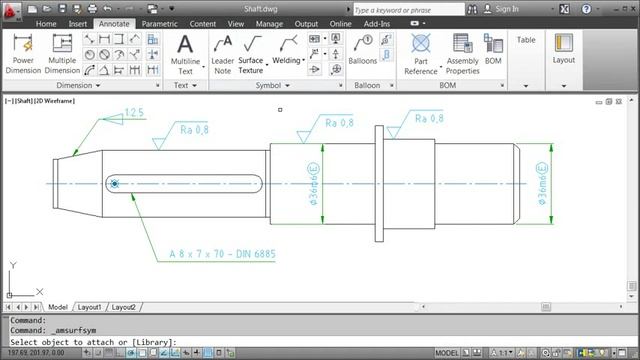Open Welding dropdown arrow
The width and height of the screenshot is (640, 360).
point(304,60)
